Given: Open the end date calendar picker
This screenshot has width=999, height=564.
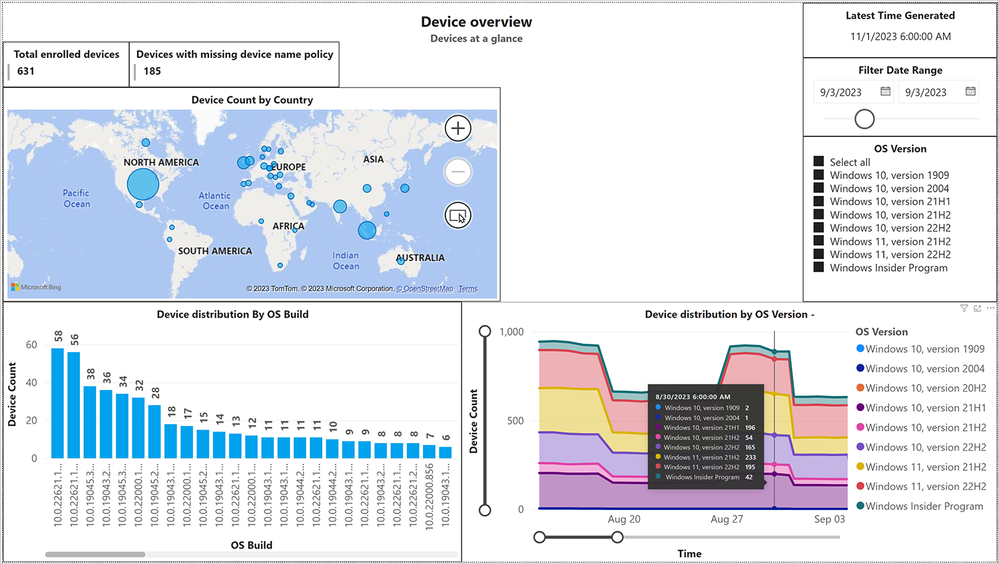Looking at the screenshot, I should pos(970,92).
